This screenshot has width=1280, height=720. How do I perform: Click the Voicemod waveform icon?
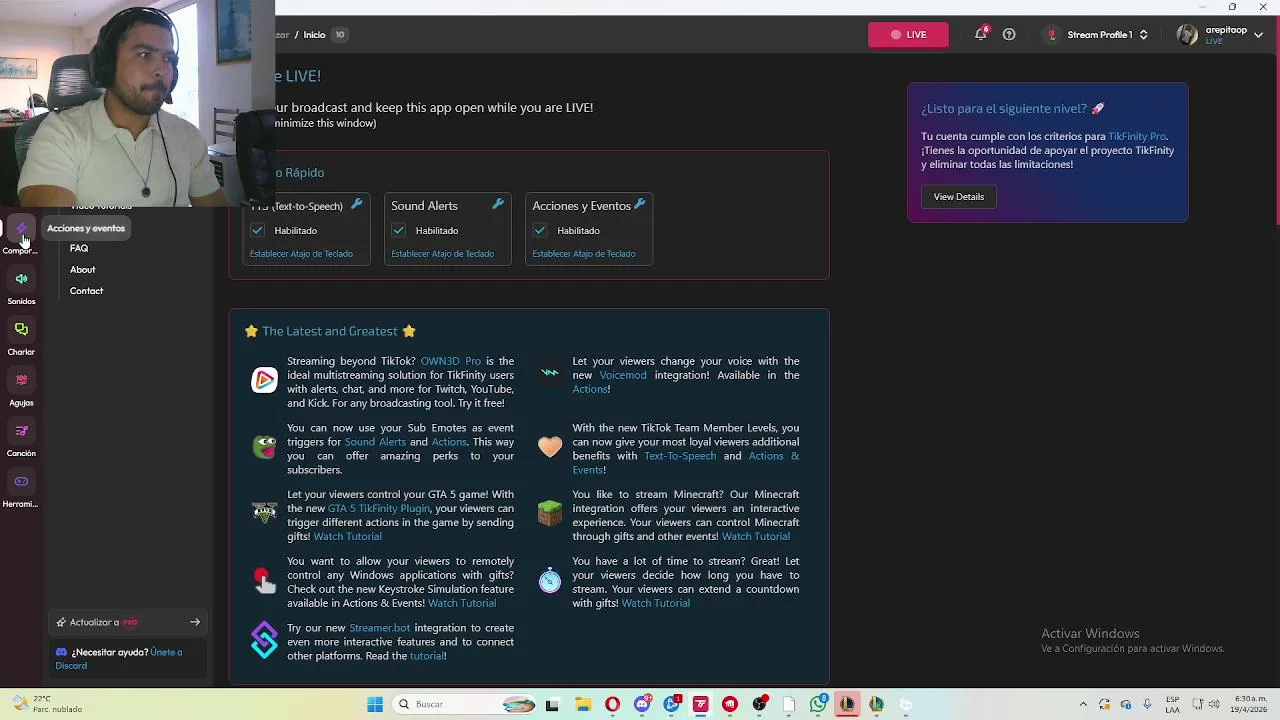point(550,372)
